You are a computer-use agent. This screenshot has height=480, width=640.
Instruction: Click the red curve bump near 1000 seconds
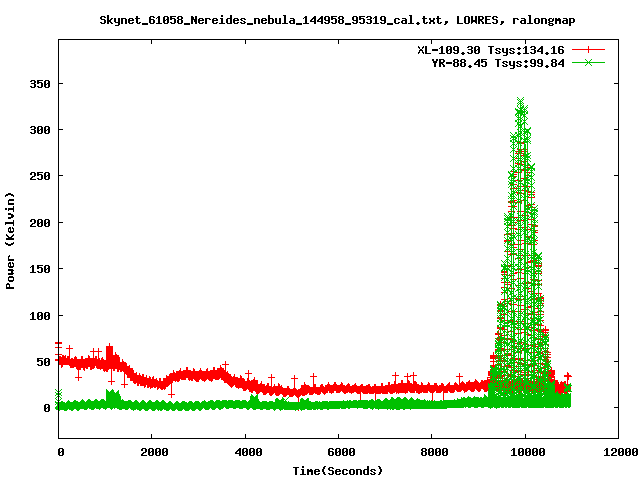pos(109,353)
